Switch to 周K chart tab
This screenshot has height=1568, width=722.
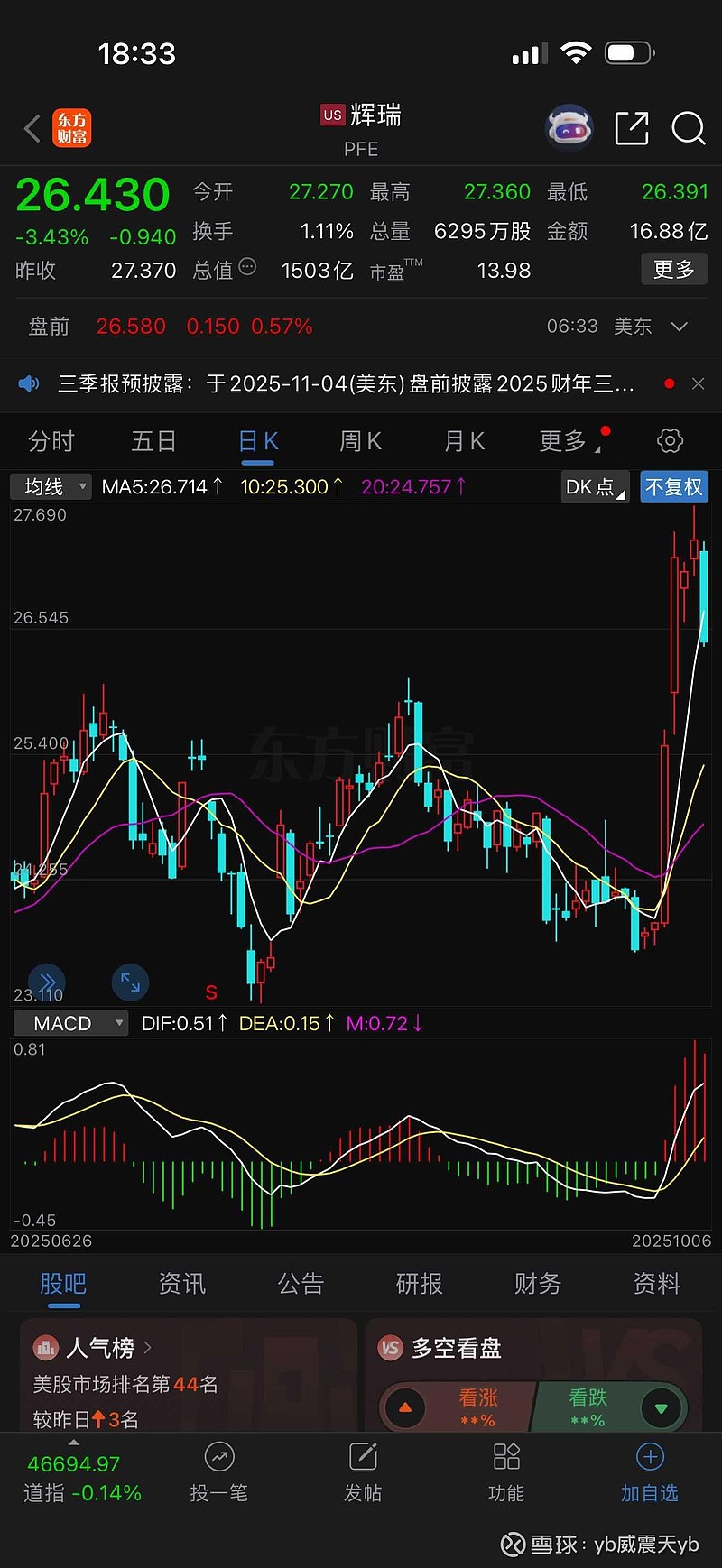[x=360, y=441]
